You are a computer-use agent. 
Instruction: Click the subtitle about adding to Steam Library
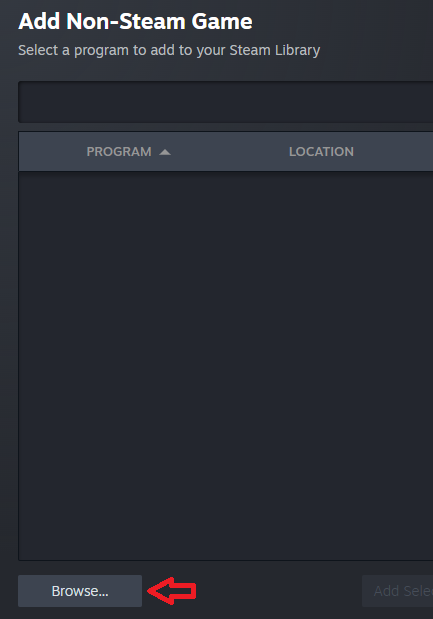169,50
